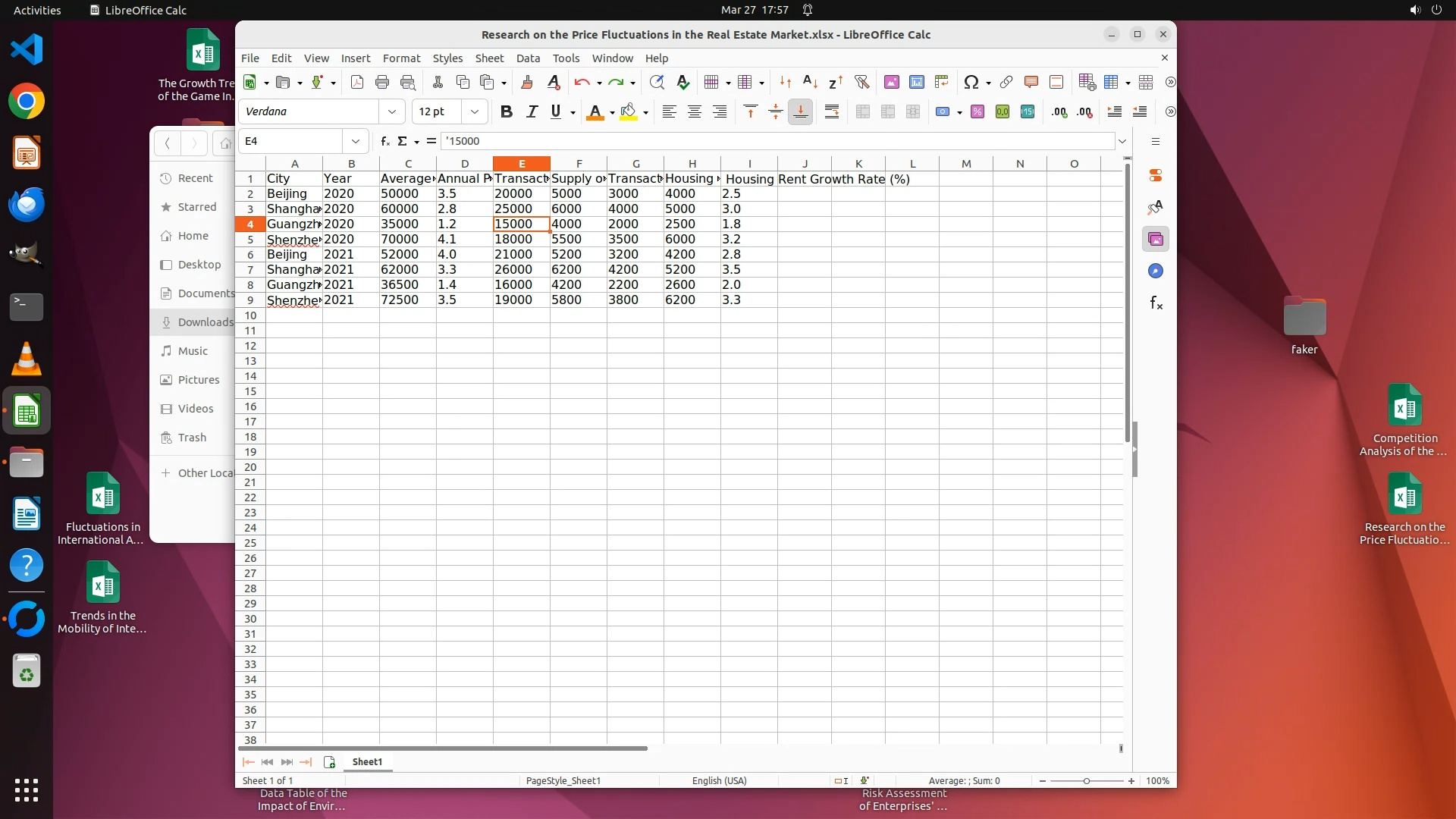Screen dimensions: 1456x819
Task: Open the Data menu
Action: (x=528, y=58)
